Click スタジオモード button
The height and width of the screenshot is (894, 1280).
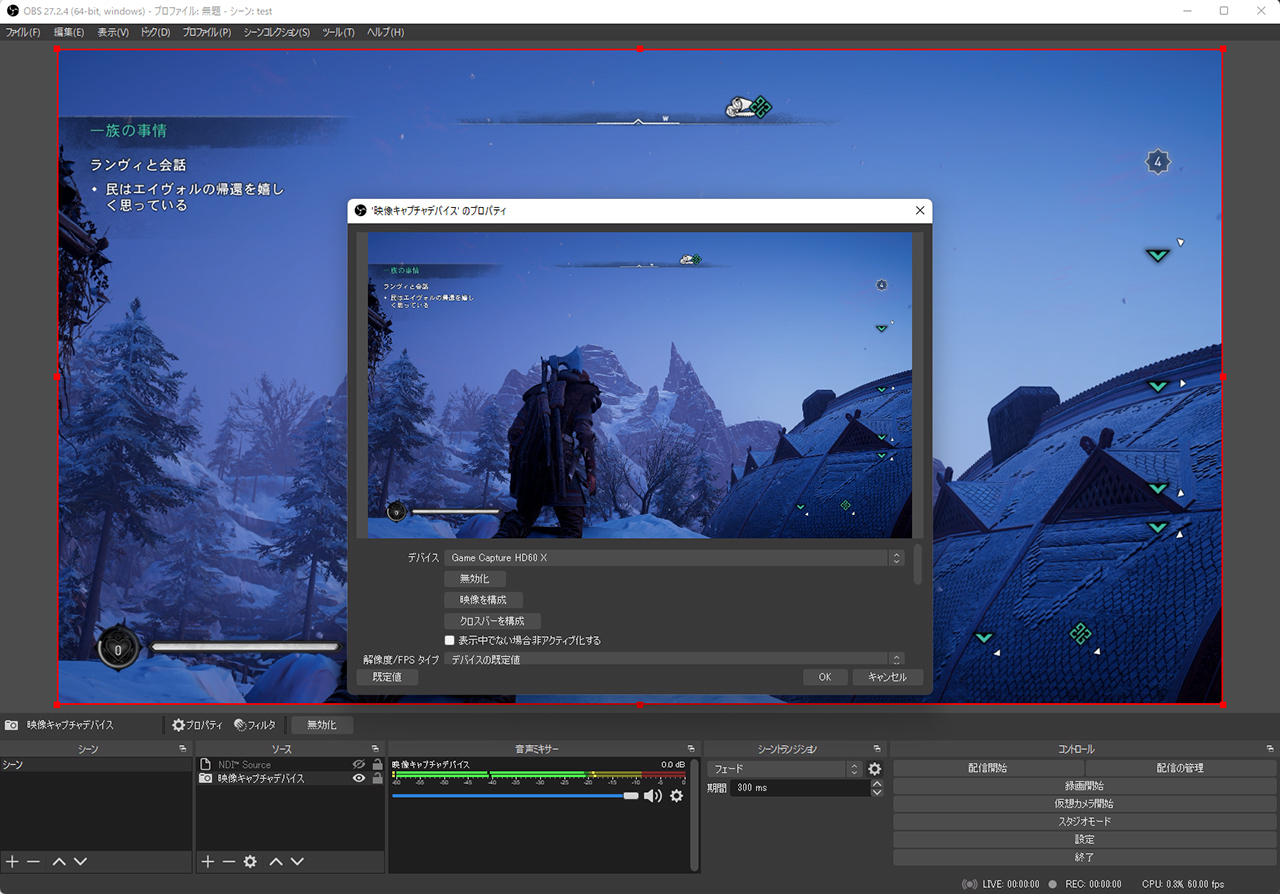(1085, 822)
